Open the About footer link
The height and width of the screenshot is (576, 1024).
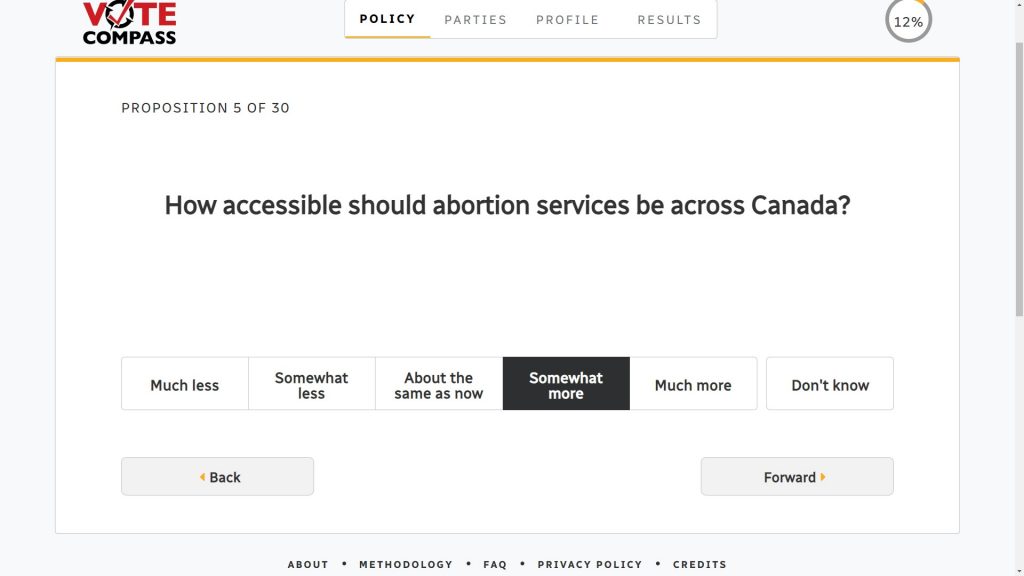(308, 564)
